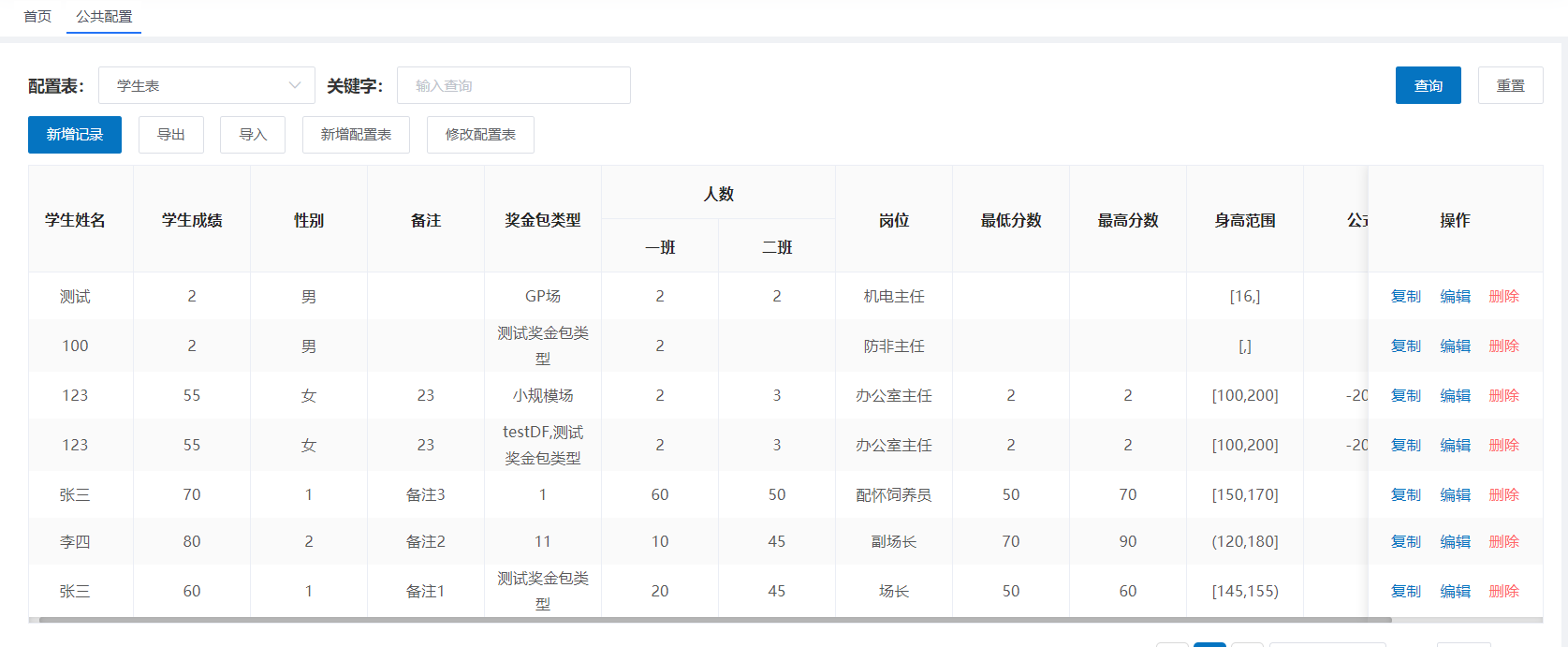
Task: Copy the 小规模场 row via 复制
Action: 1405,395
